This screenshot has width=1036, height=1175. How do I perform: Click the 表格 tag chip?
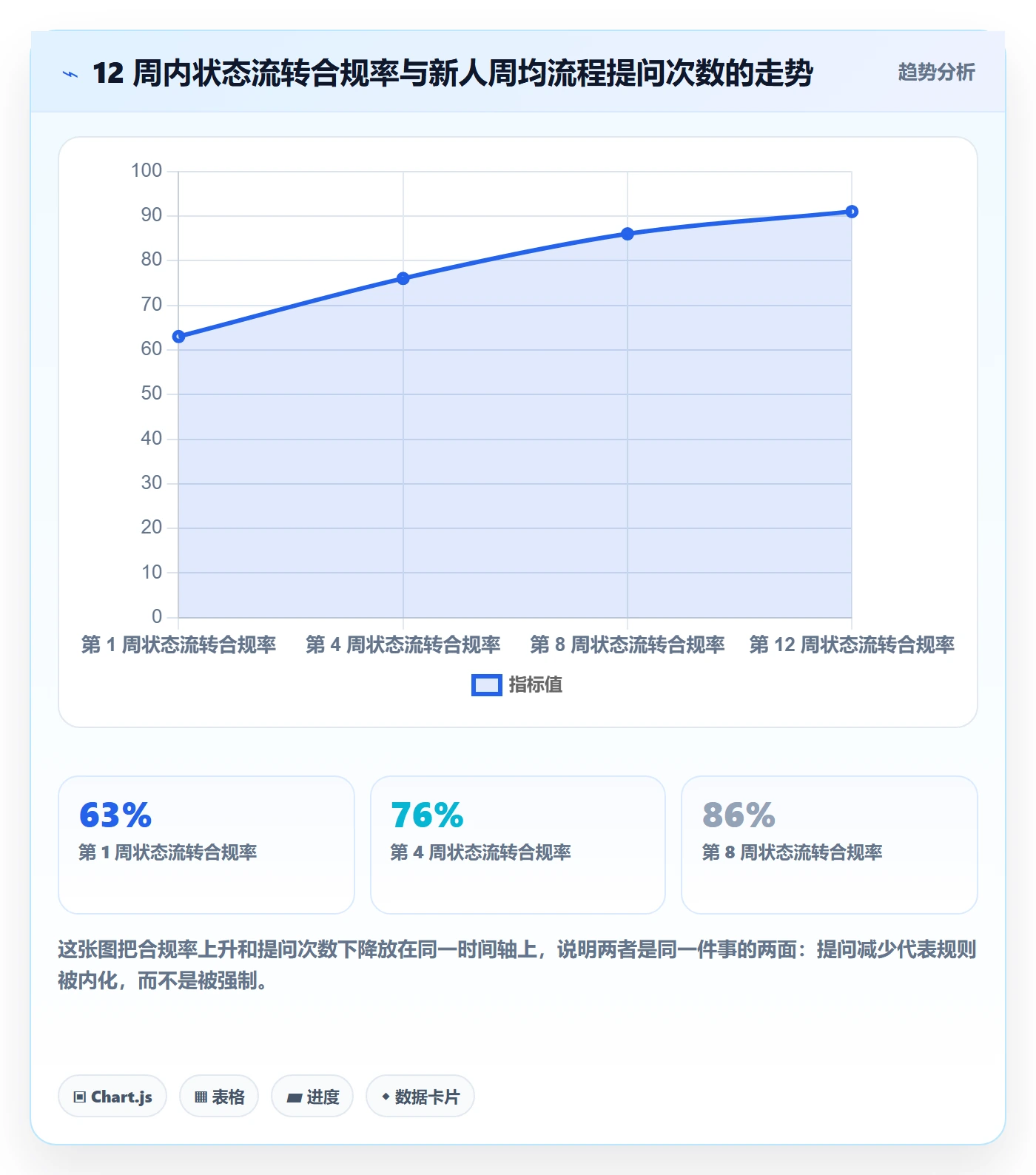[219, 1097]
